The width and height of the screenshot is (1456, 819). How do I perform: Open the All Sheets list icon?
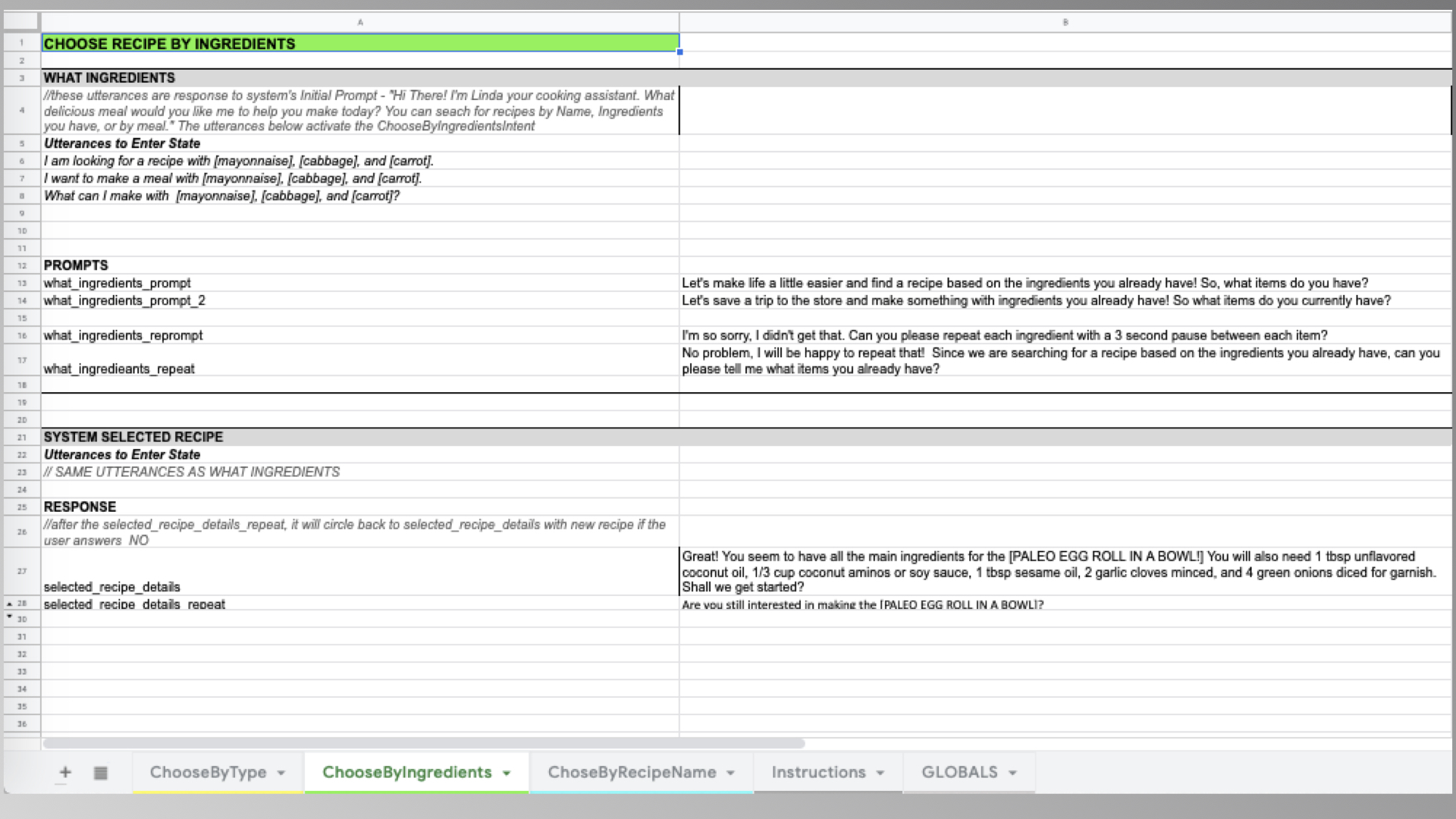pos(100,772)
